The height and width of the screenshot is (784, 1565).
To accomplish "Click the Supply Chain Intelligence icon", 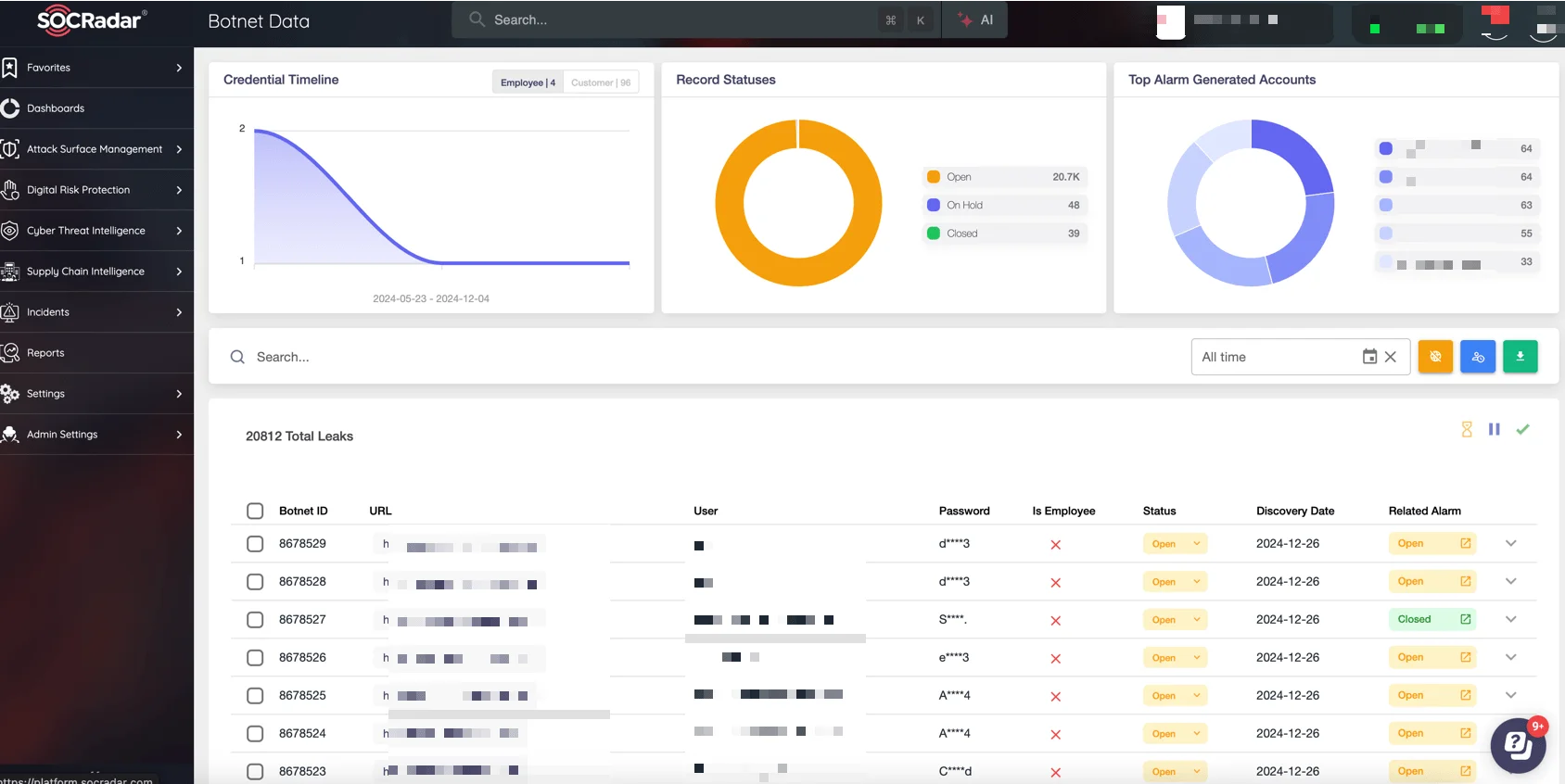I will coord(10,272).
